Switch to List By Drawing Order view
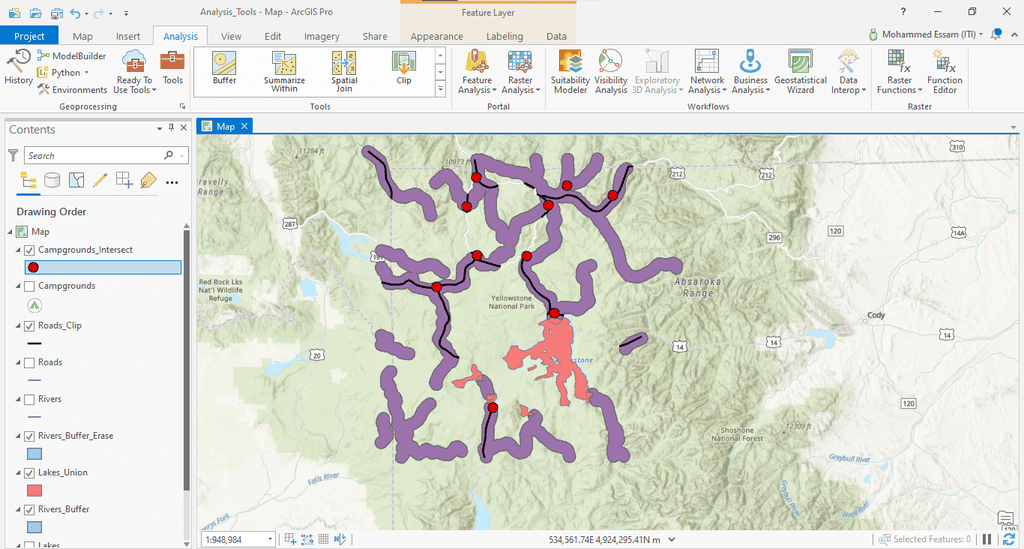Image resolution: width=1024 pixels, height=549 pixels. coord(28,181)
